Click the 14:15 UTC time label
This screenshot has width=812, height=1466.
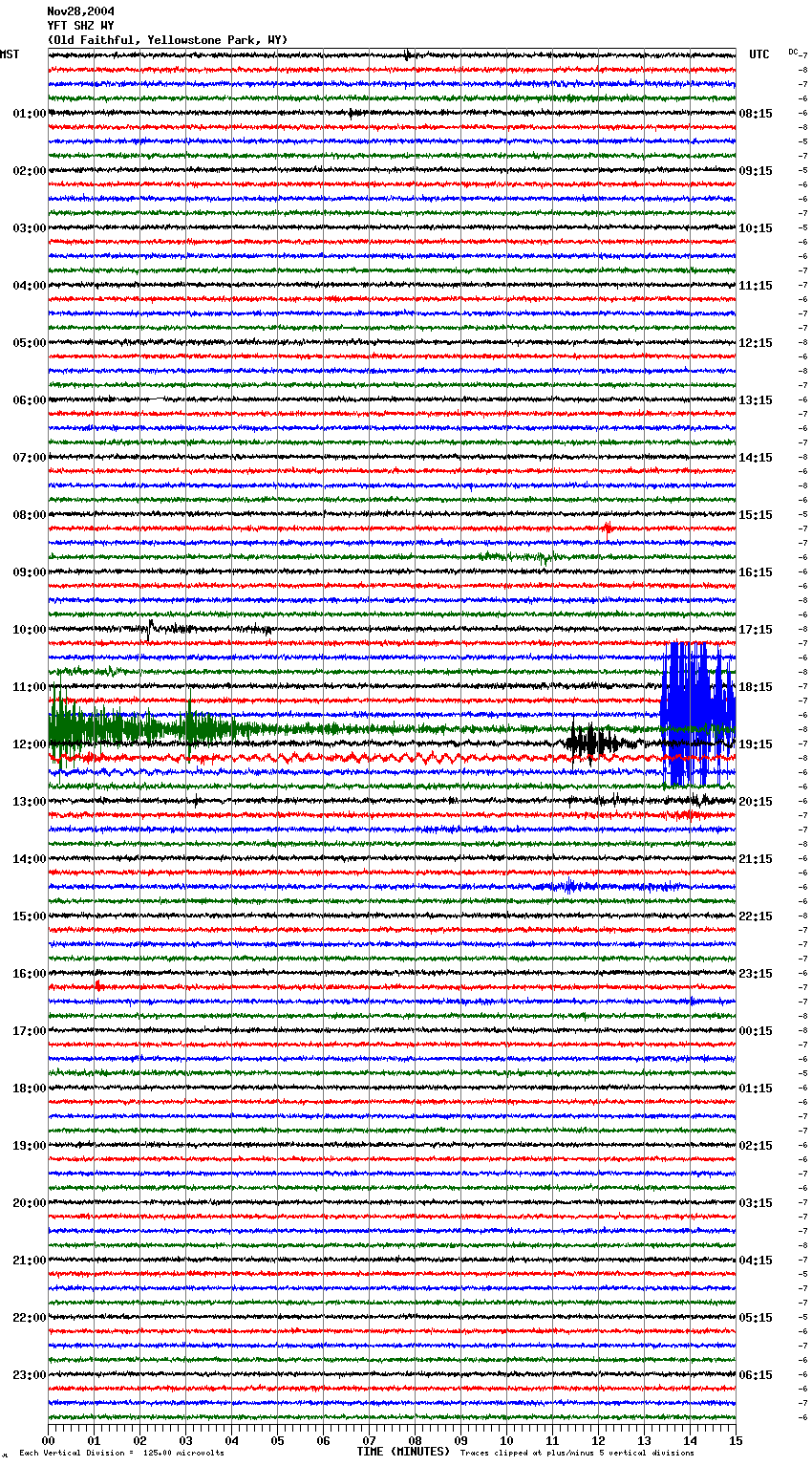(x=756, y=458)
